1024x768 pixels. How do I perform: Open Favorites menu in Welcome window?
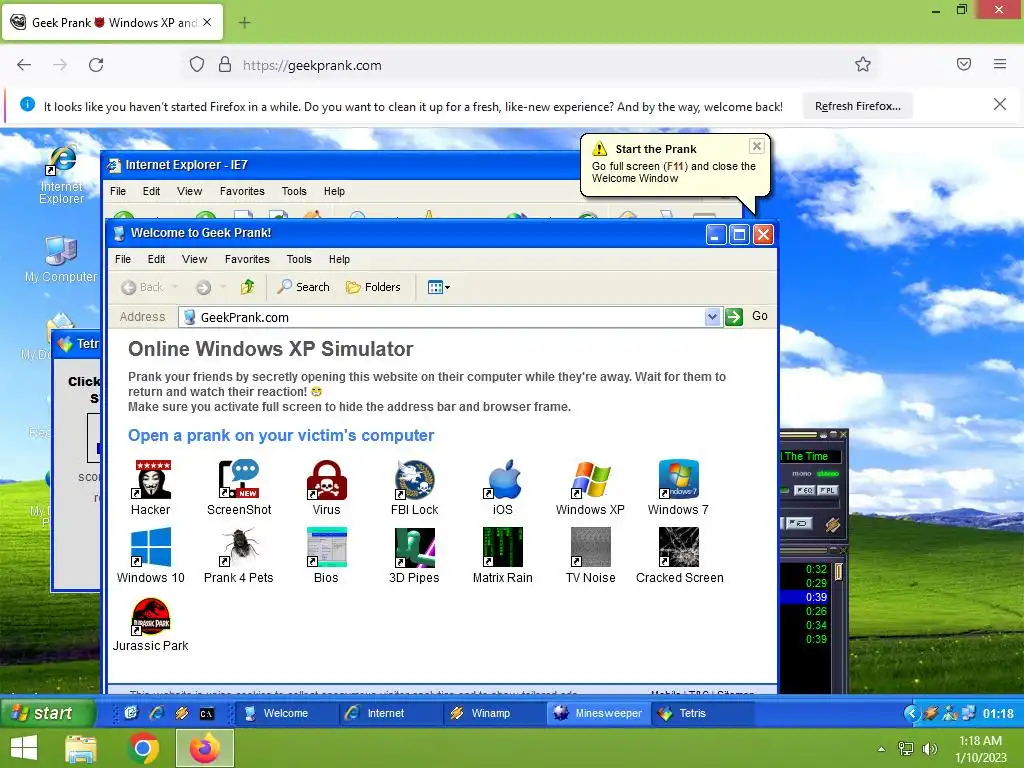click(247, 259)
